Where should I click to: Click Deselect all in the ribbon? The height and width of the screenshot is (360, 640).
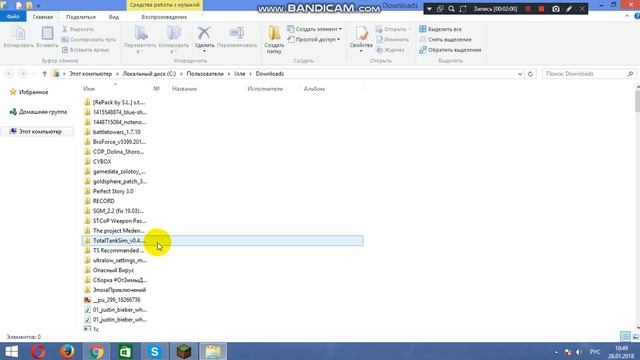coord(445,40)
